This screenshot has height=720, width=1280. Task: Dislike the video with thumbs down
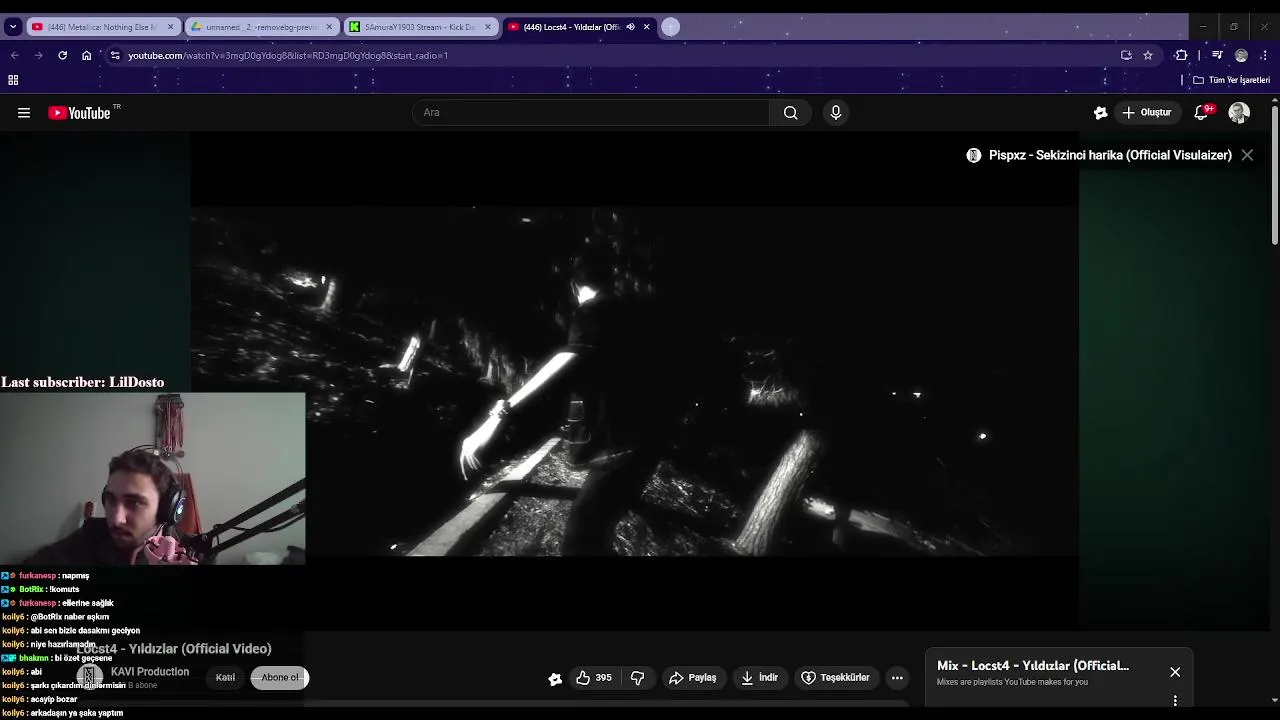tap(637, 678)
